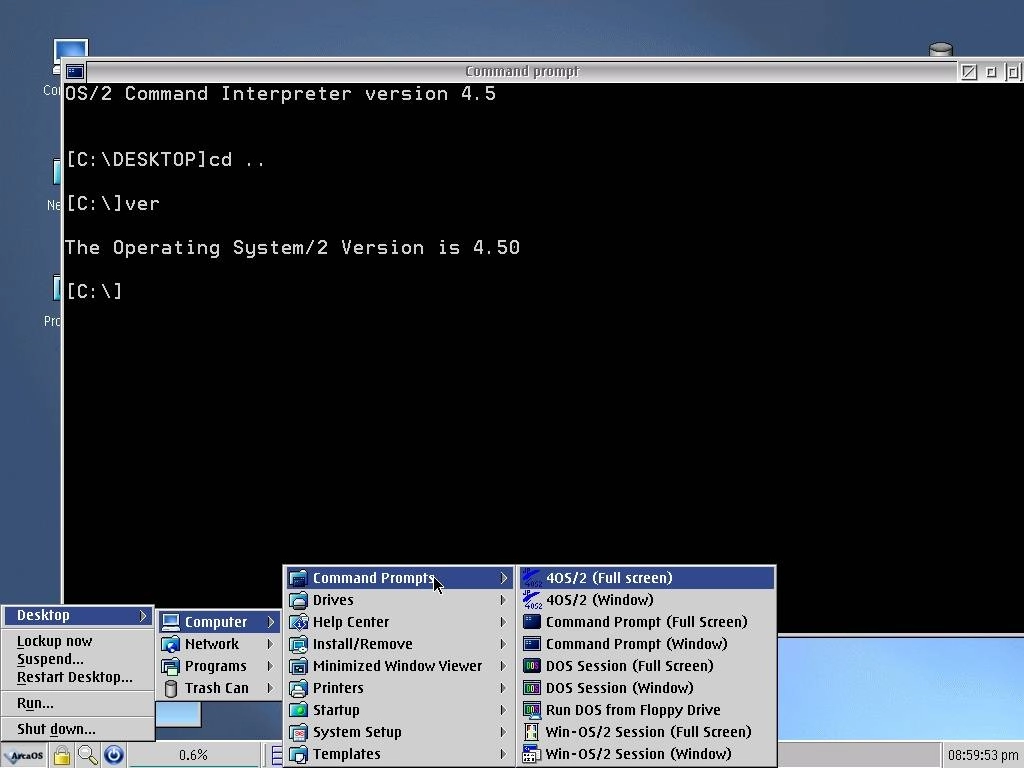Screen dimensions: 1024x768
Task: Choose Shut down...
Action: [56, 729]
